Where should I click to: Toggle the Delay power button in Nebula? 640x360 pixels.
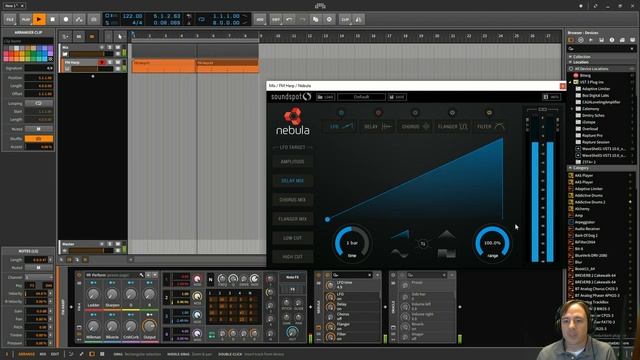[x=378, y=113]
